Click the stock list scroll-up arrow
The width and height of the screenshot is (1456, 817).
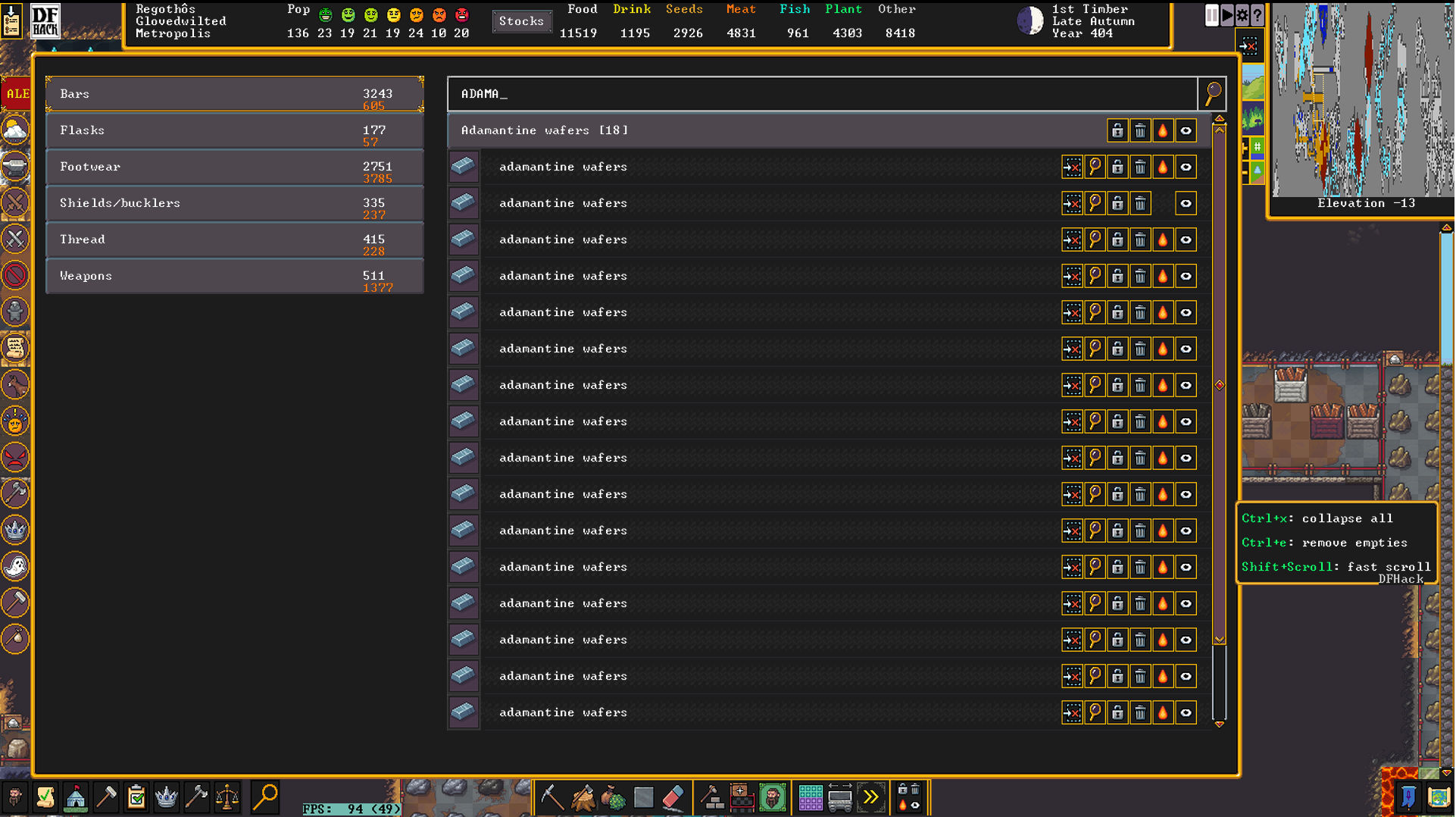(x=1219, y=119)
